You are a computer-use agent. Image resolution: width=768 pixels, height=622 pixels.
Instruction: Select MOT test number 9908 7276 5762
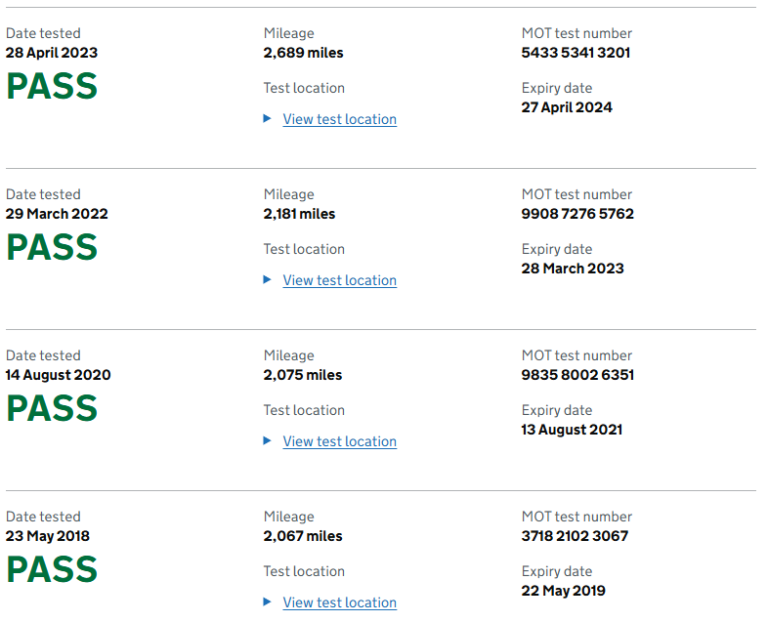577,214
